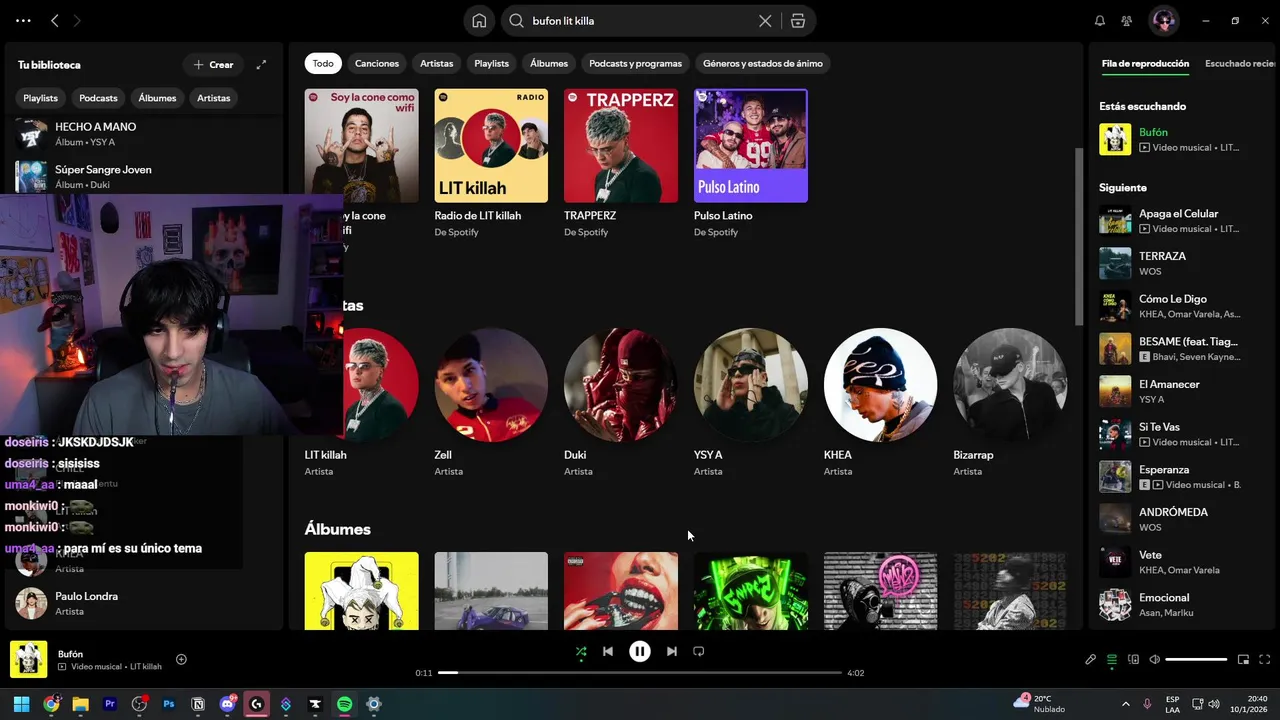Toggle shuffle playback
Screen dimensions: 1280x720
point(581,651)
